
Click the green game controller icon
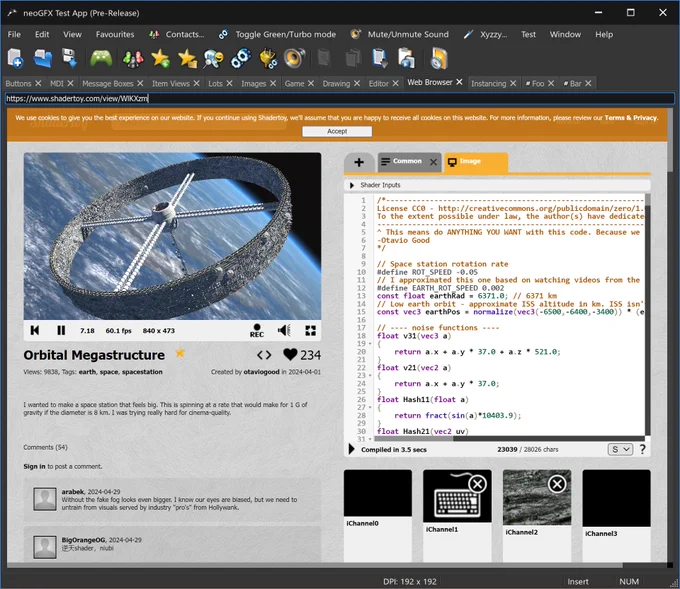coord(101,58)
